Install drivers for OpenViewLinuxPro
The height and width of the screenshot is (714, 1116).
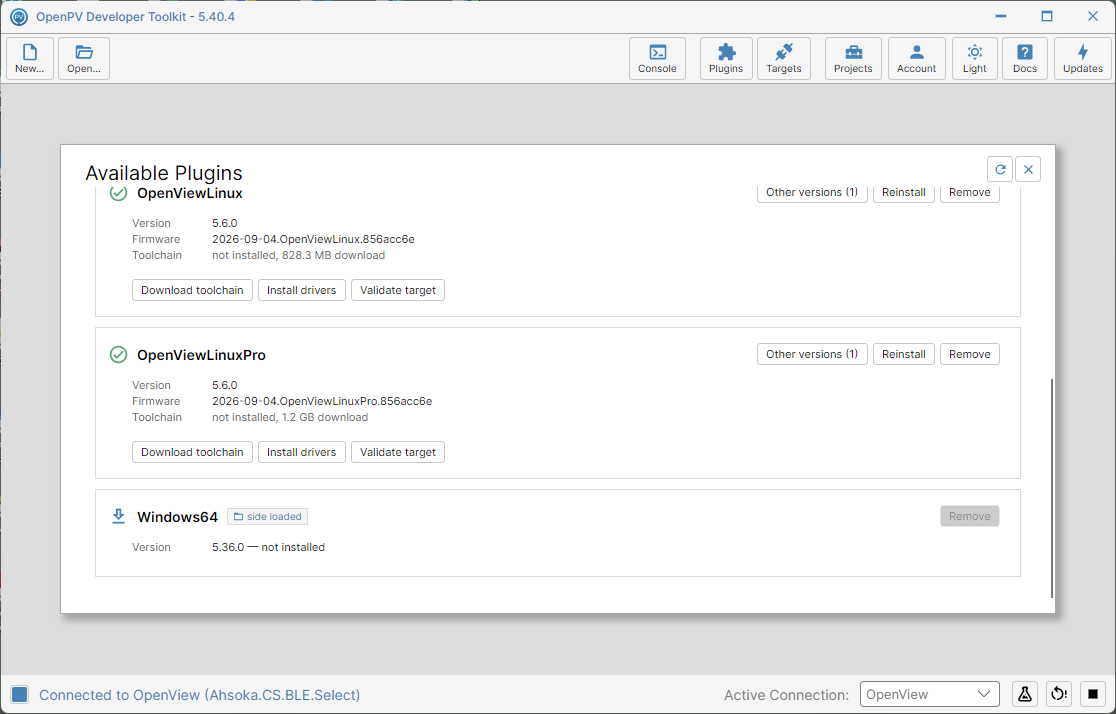302,452
